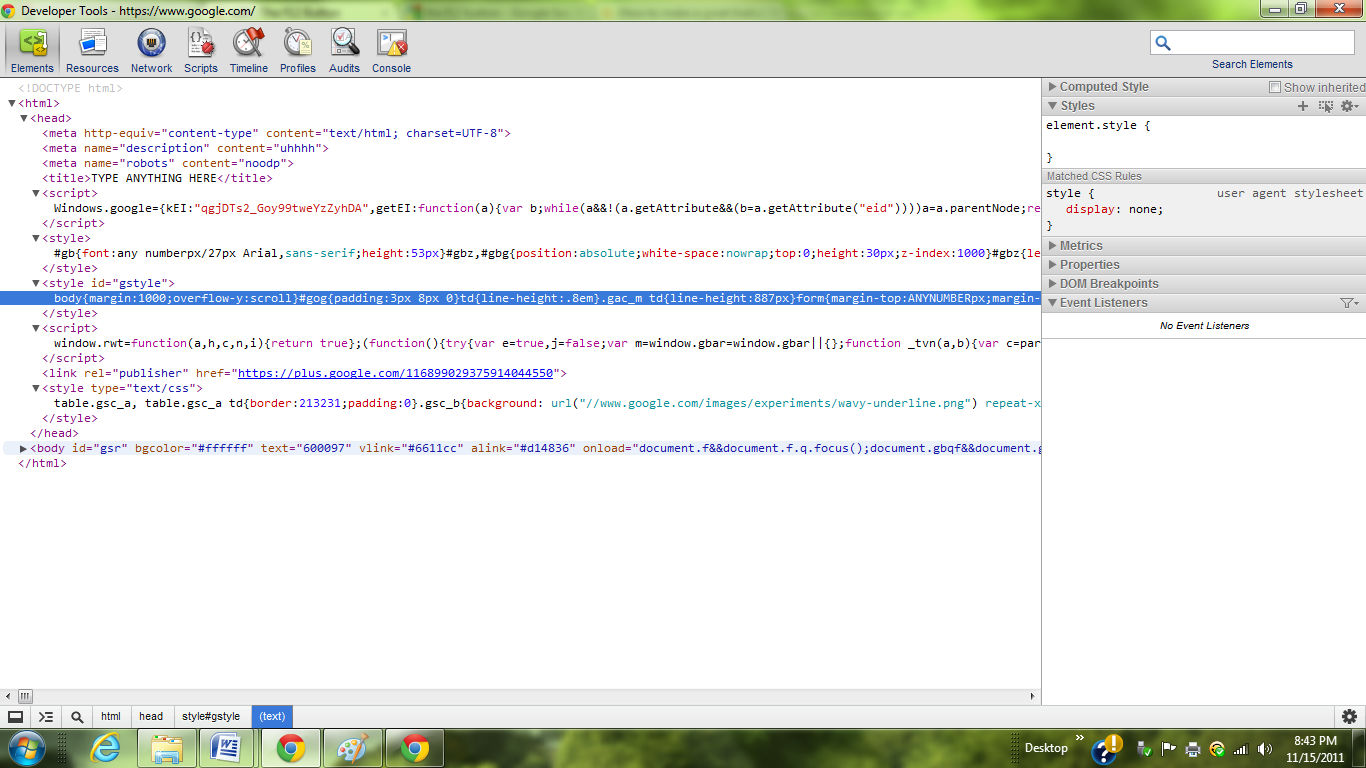Open the Profiles panel

click(297, 50)
